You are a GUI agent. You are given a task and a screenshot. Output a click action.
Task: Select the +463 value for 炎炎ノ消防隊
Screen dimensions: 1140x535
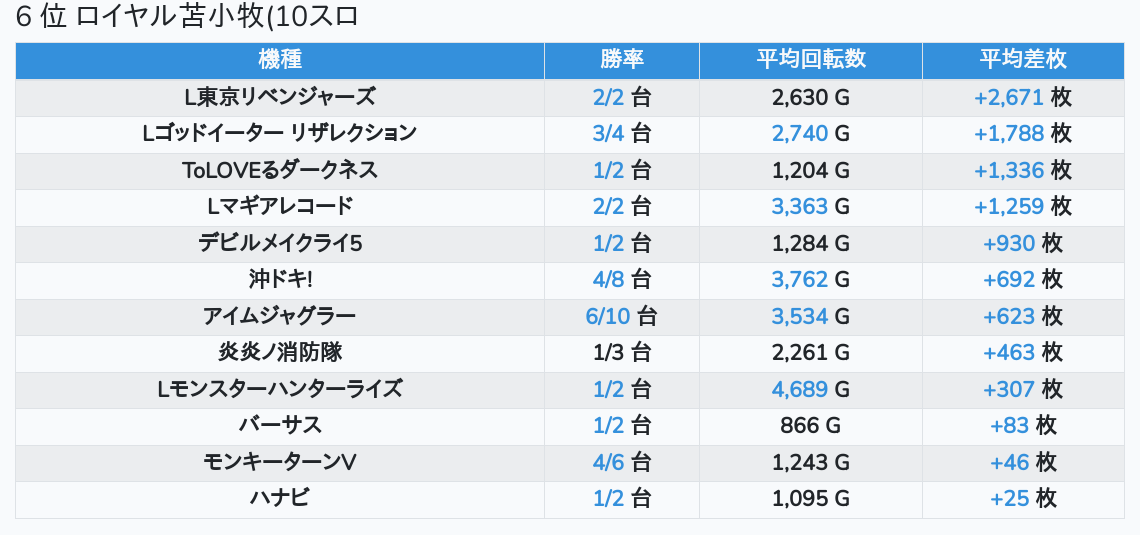click(x=1009, y=352)
